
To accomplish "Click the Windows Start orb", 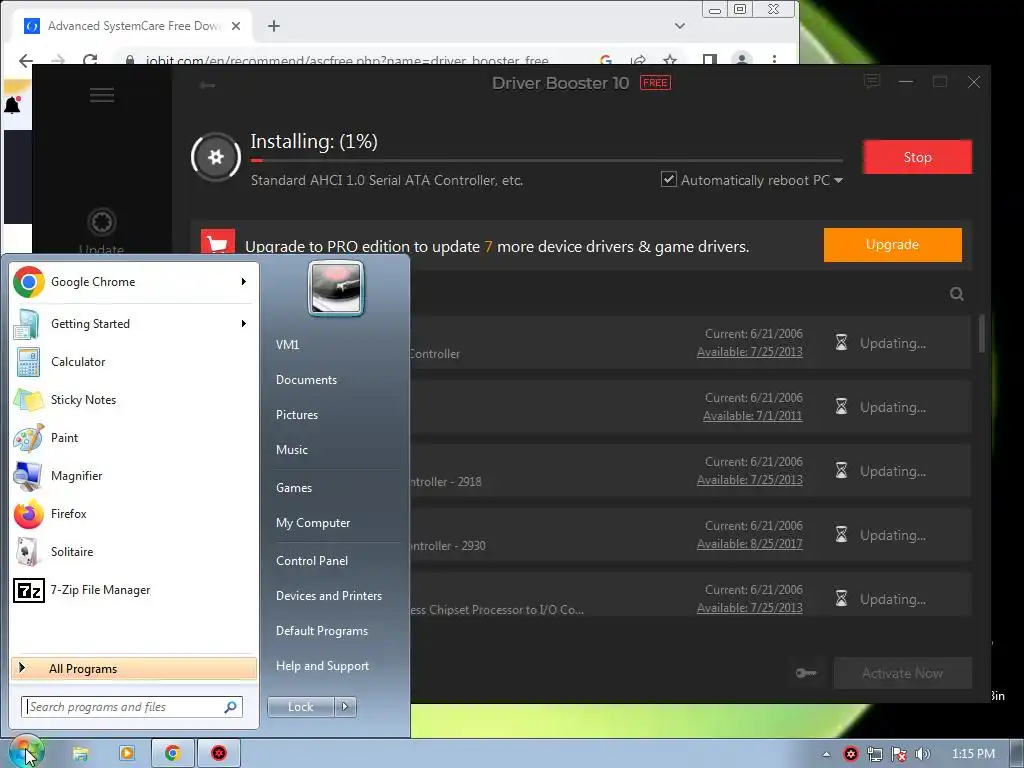I will tap(24, 752).
